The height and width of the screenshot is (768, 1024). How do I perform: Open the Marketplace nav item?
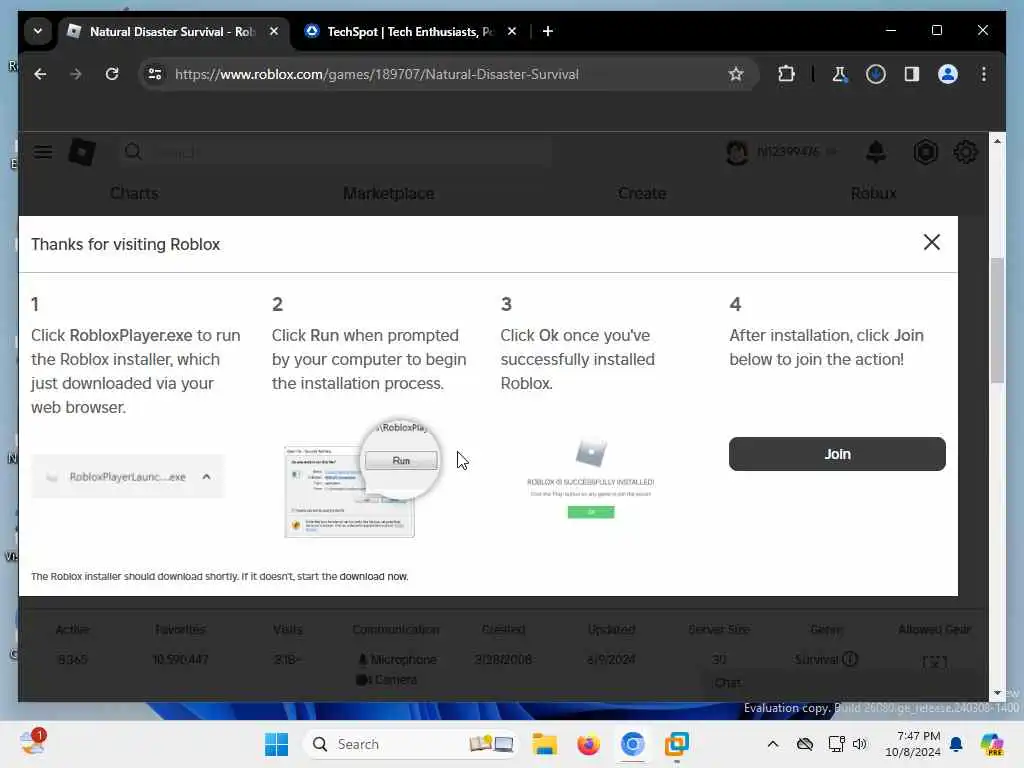389,193
